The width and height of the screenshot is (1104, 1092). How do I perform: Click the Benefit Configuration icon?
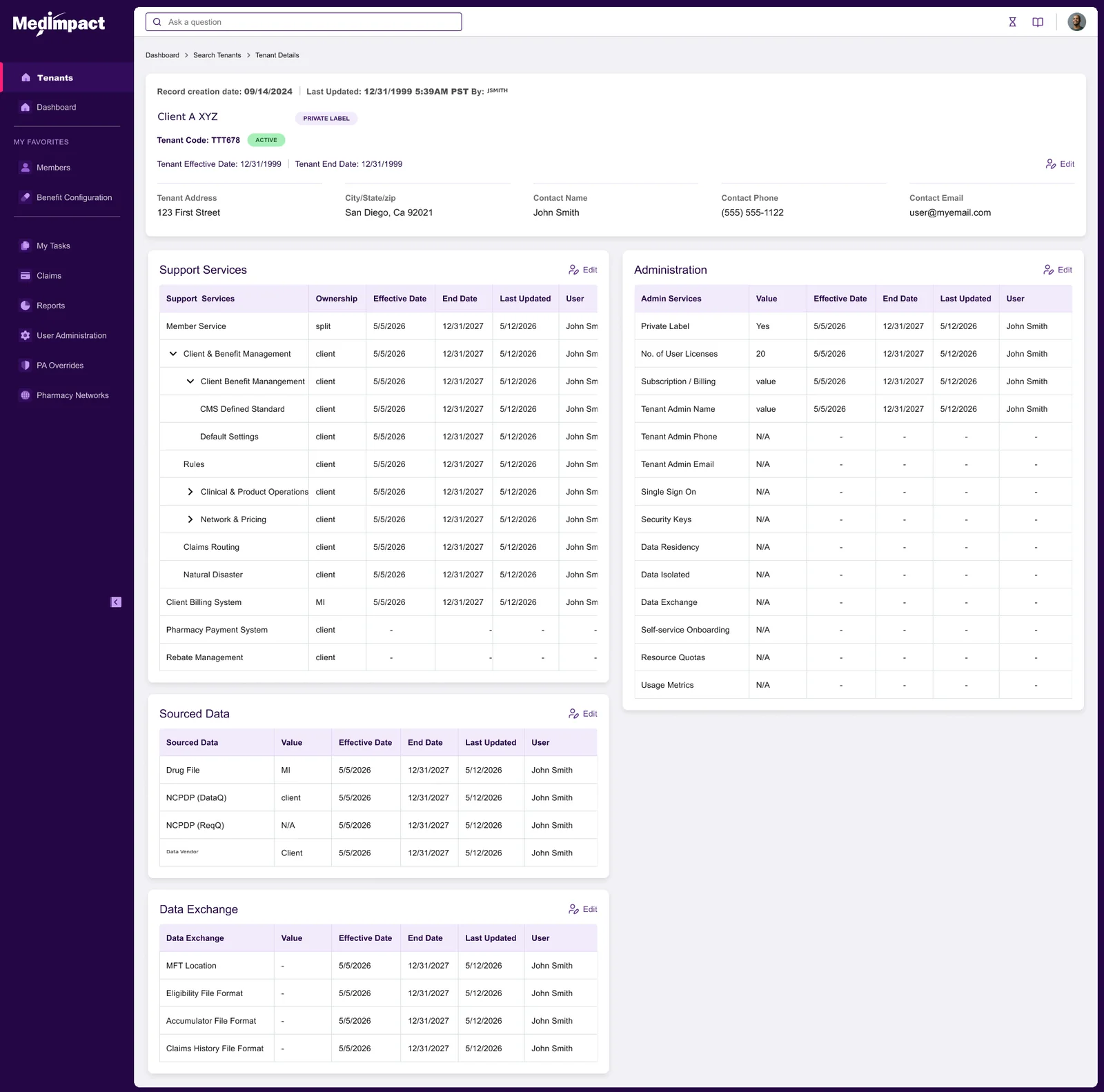coord(26,197)
